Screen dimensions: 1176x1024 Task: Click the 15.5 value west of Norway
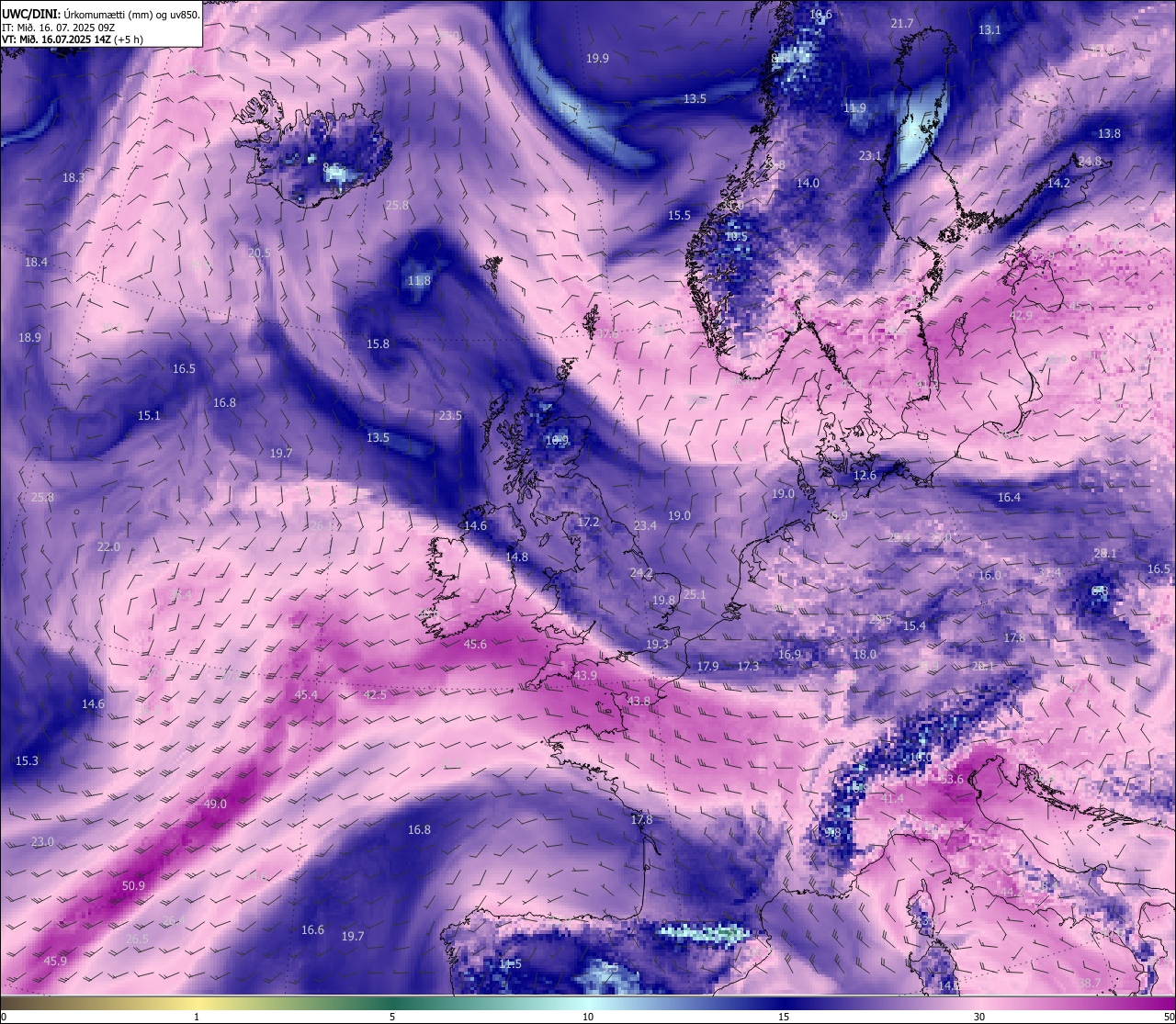pyautogui.click(x=679, y=215)
